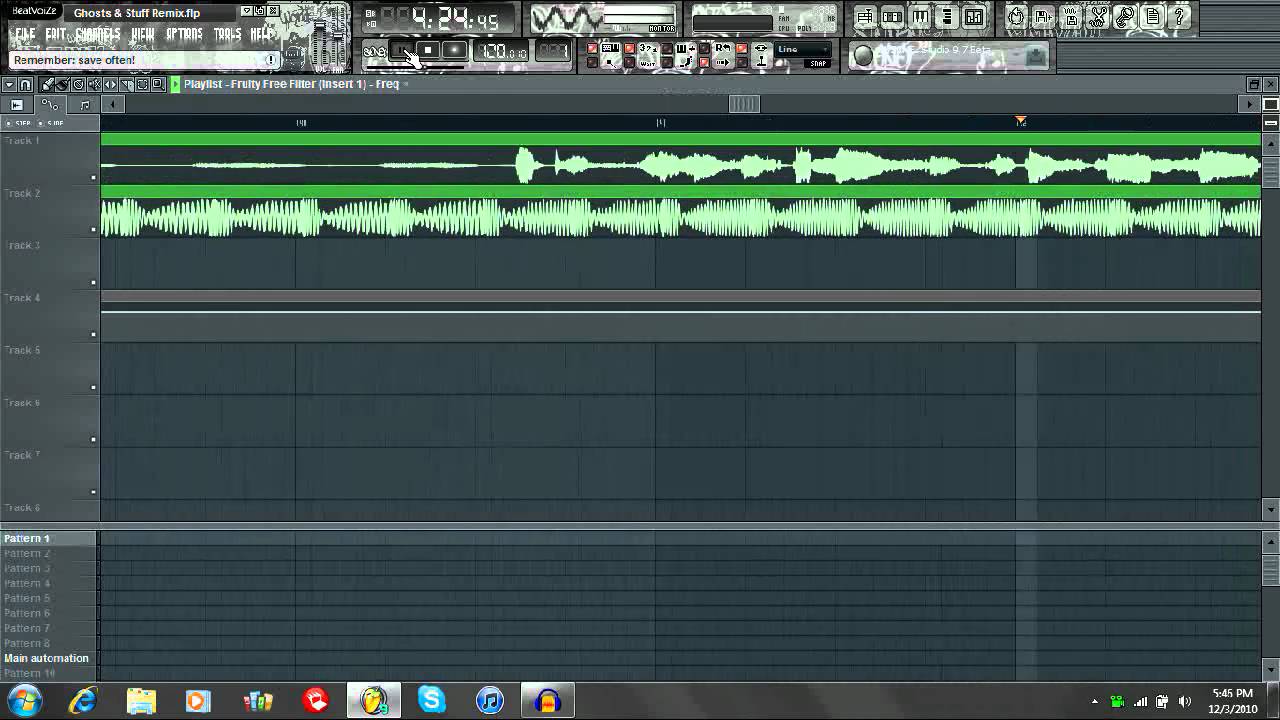Screen dimensions: 1280x720
Task: Click right arrow on Playlist horizontal scrollbar
Action: click(x=1249, y=104)
